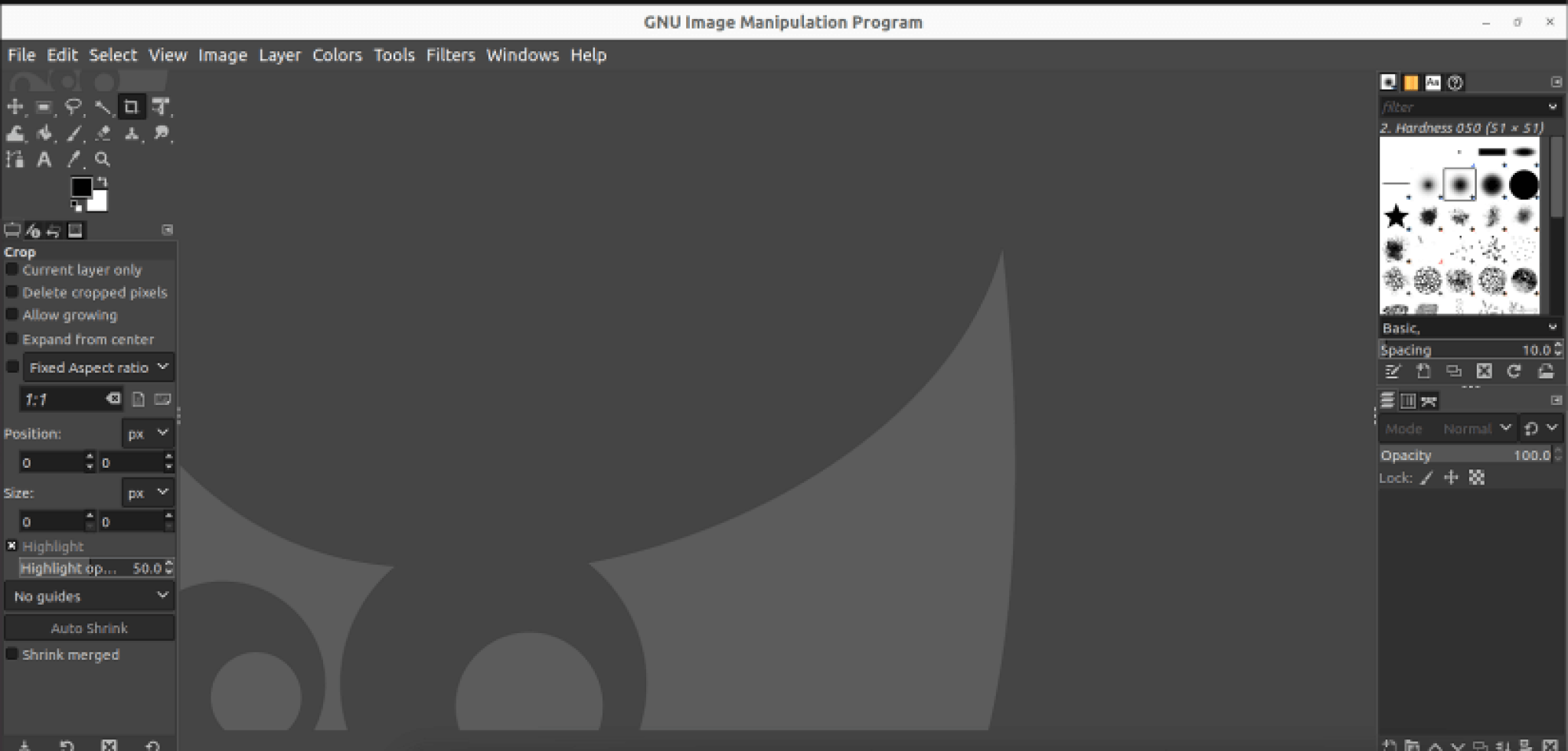The image size is (1568, 751).
Task: Select the Smudge tool
Action: pyautogui.click(x=161, y=134)
